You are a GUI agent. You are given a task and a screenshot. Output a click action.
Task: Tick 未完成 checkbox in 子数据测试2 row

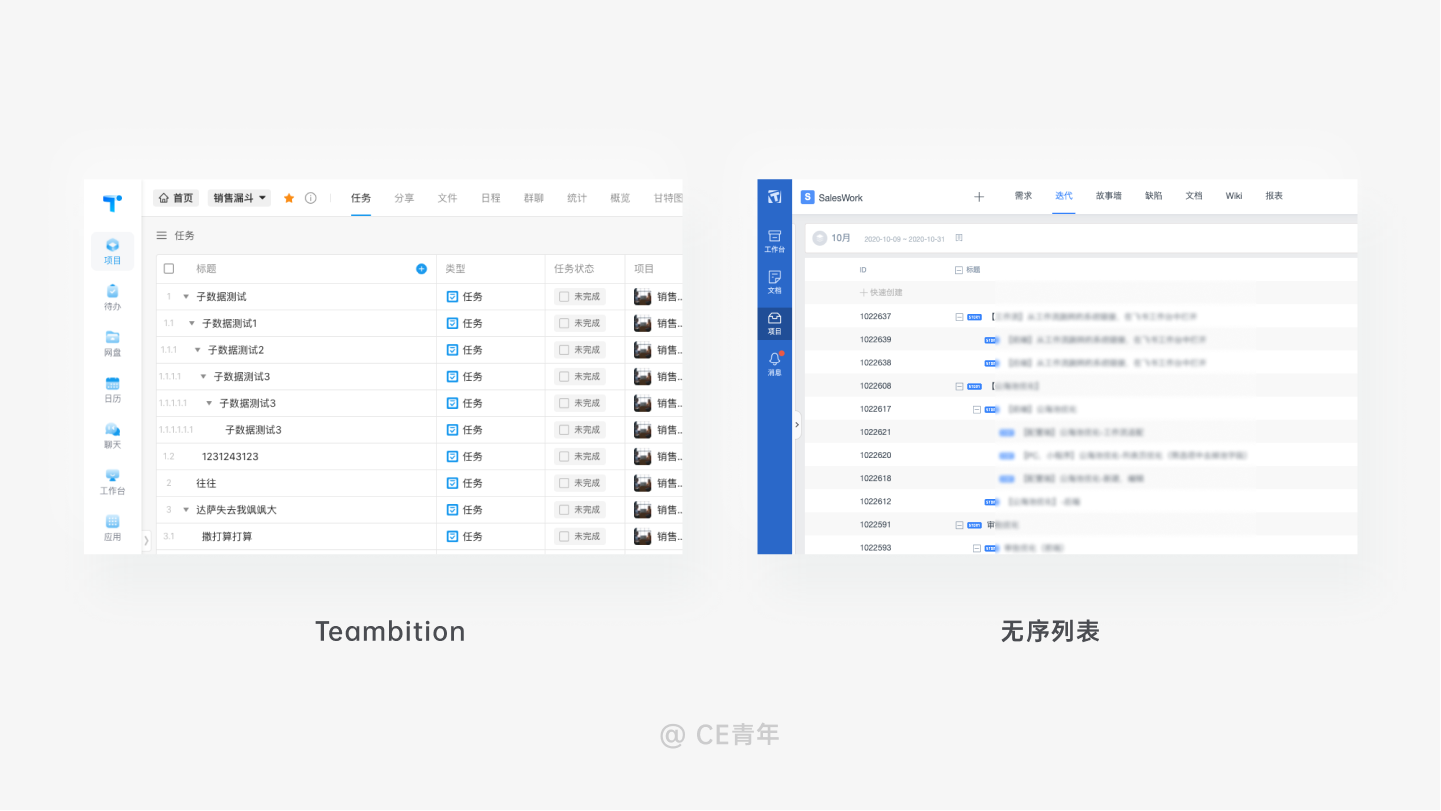(x=564, y=350)
